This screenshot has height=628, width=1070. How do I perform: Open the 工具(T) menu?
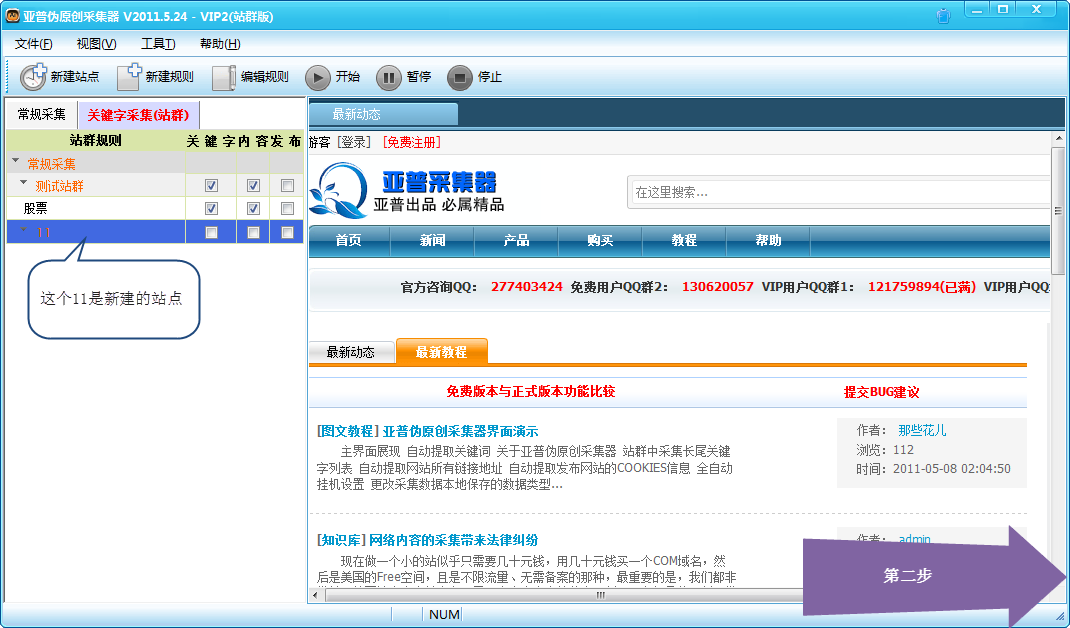pos(158,44)
